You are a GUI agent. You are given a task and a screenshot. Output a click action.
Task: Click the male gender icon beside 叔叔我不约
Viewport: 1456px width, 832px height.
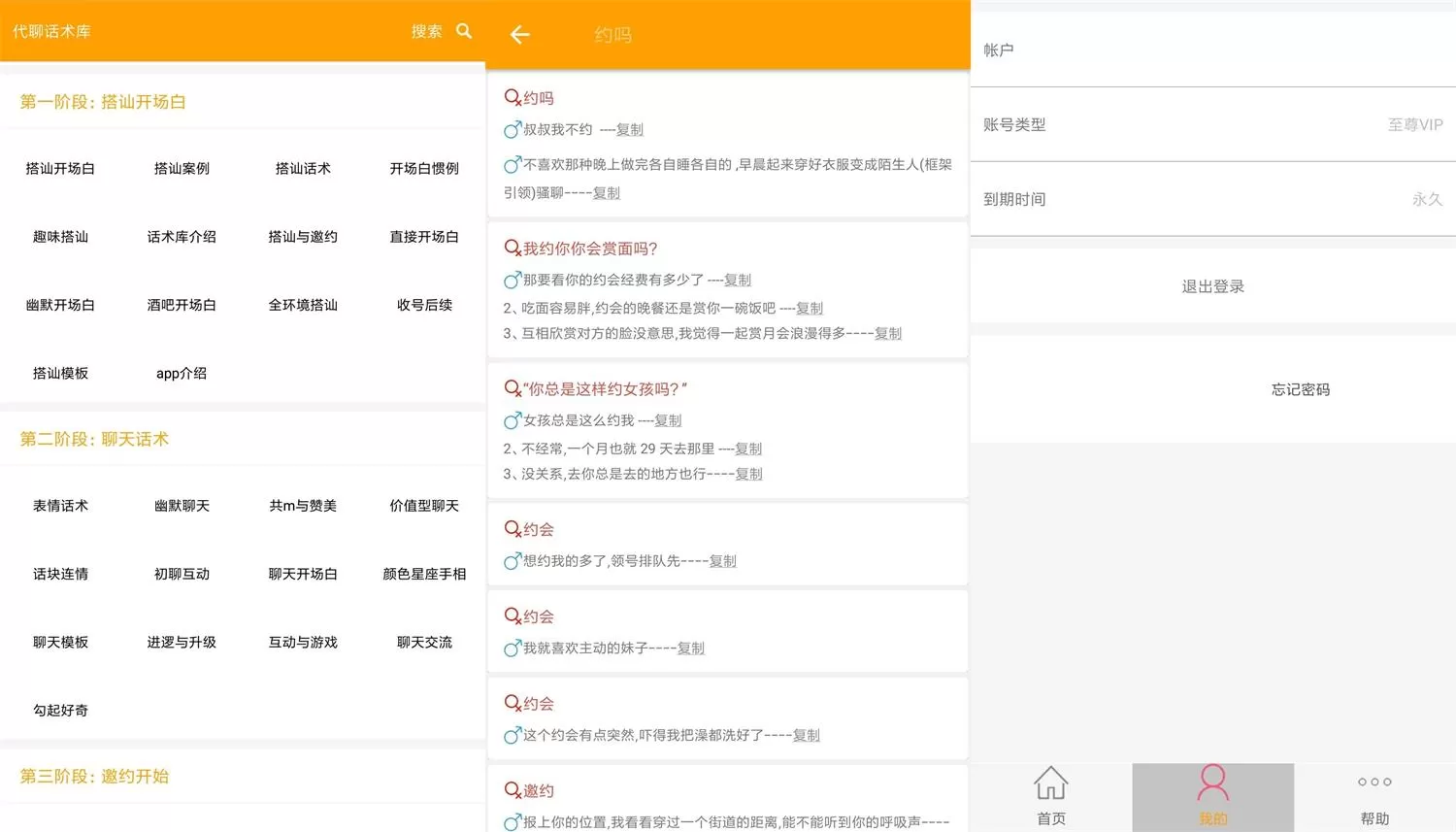(x=512, y=129)
